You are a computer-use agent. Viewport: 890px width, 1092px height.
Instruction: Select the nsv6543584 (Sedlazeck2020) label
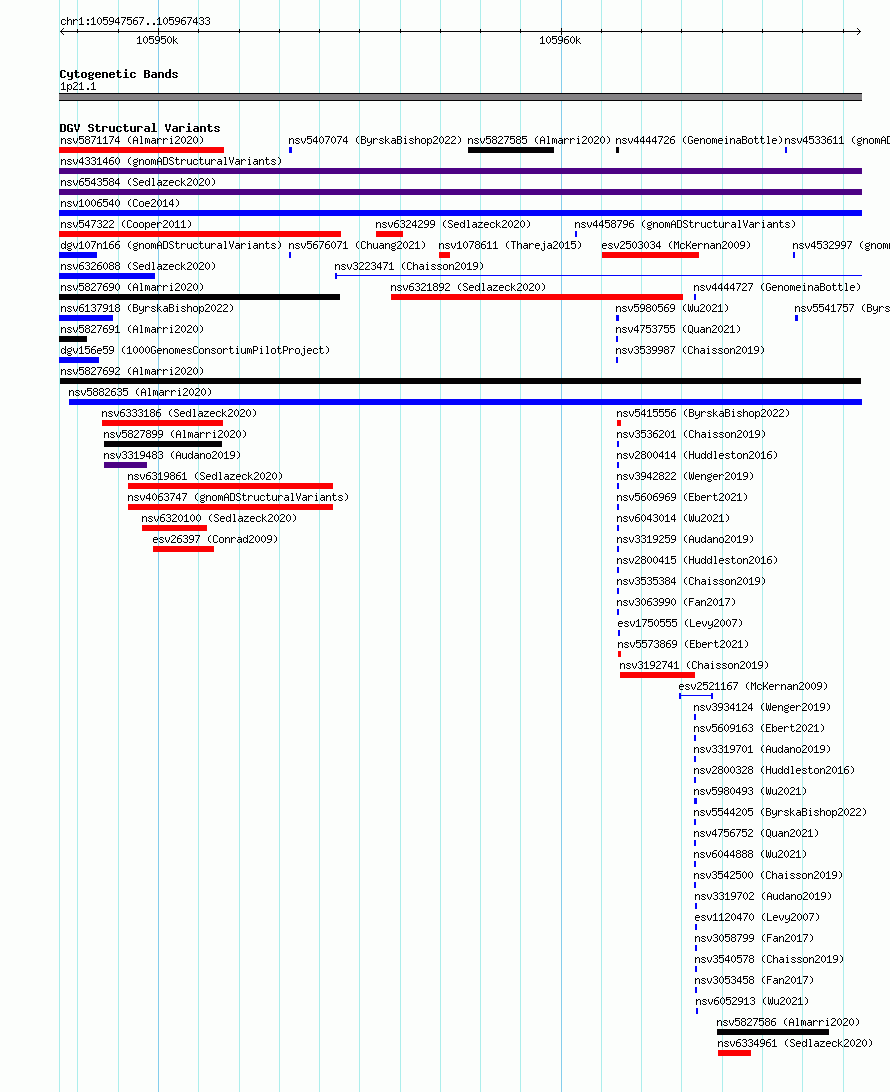pos(138,182)
